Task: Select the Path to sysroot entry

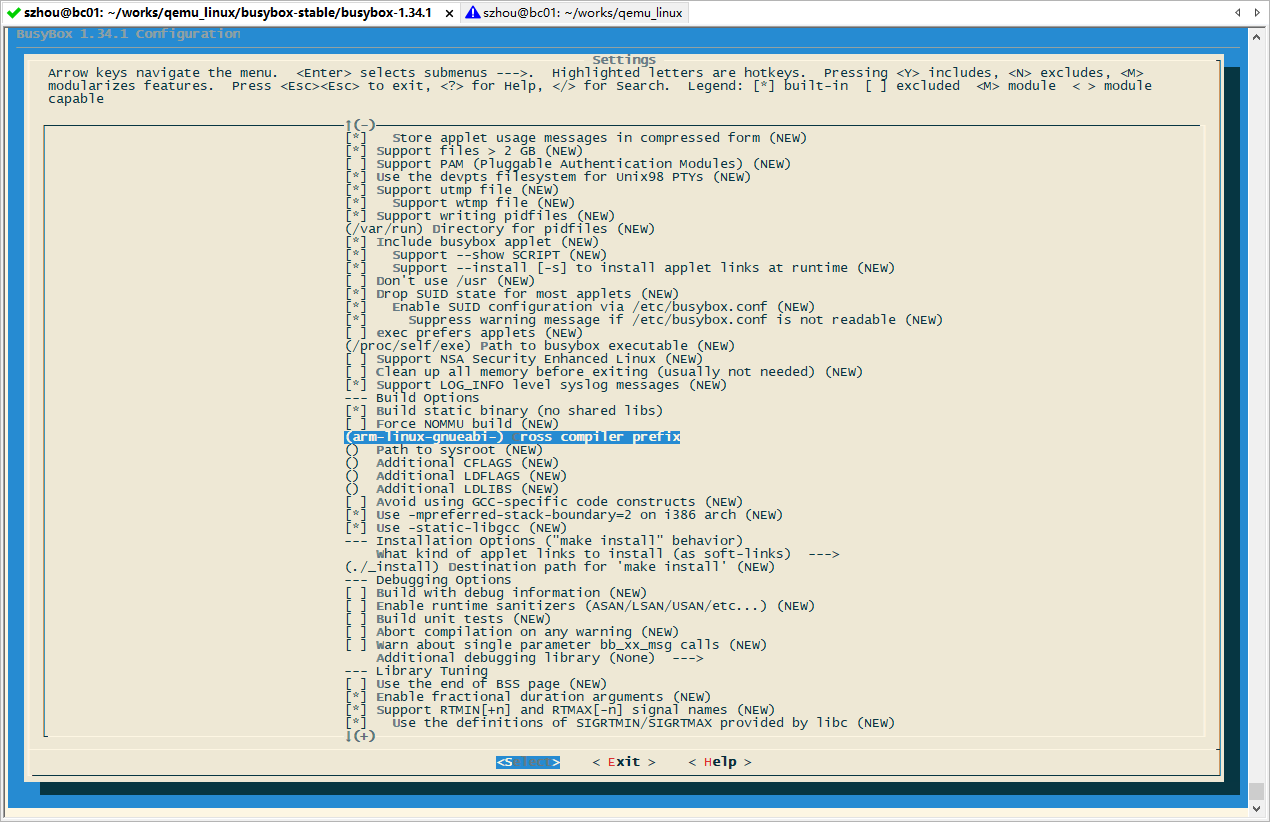Action: point(443,450)
